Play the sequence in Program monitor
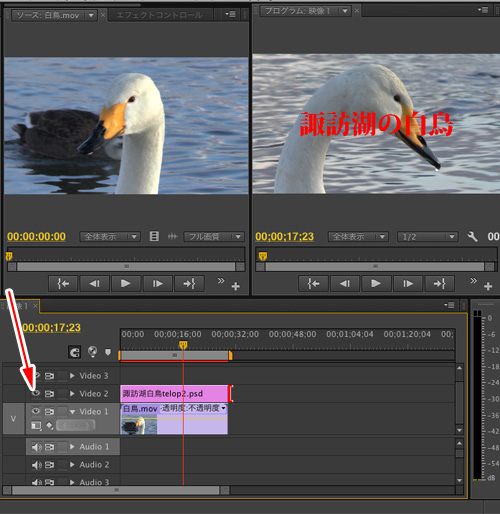The image size is (500, 514). (376, 284)
